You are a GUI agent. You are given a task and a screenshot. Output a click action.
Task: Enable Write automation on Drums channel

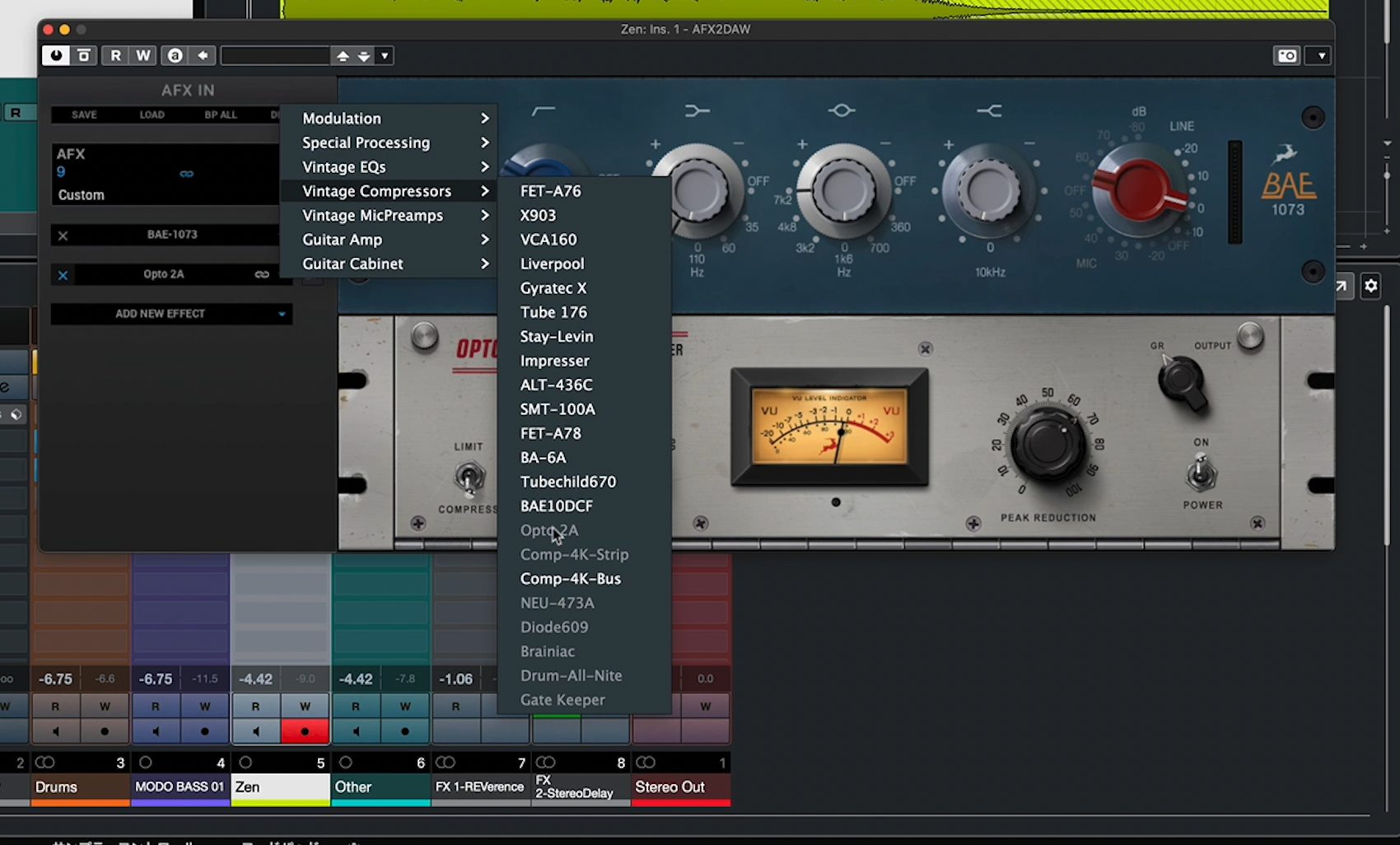(x=105, y=707)
